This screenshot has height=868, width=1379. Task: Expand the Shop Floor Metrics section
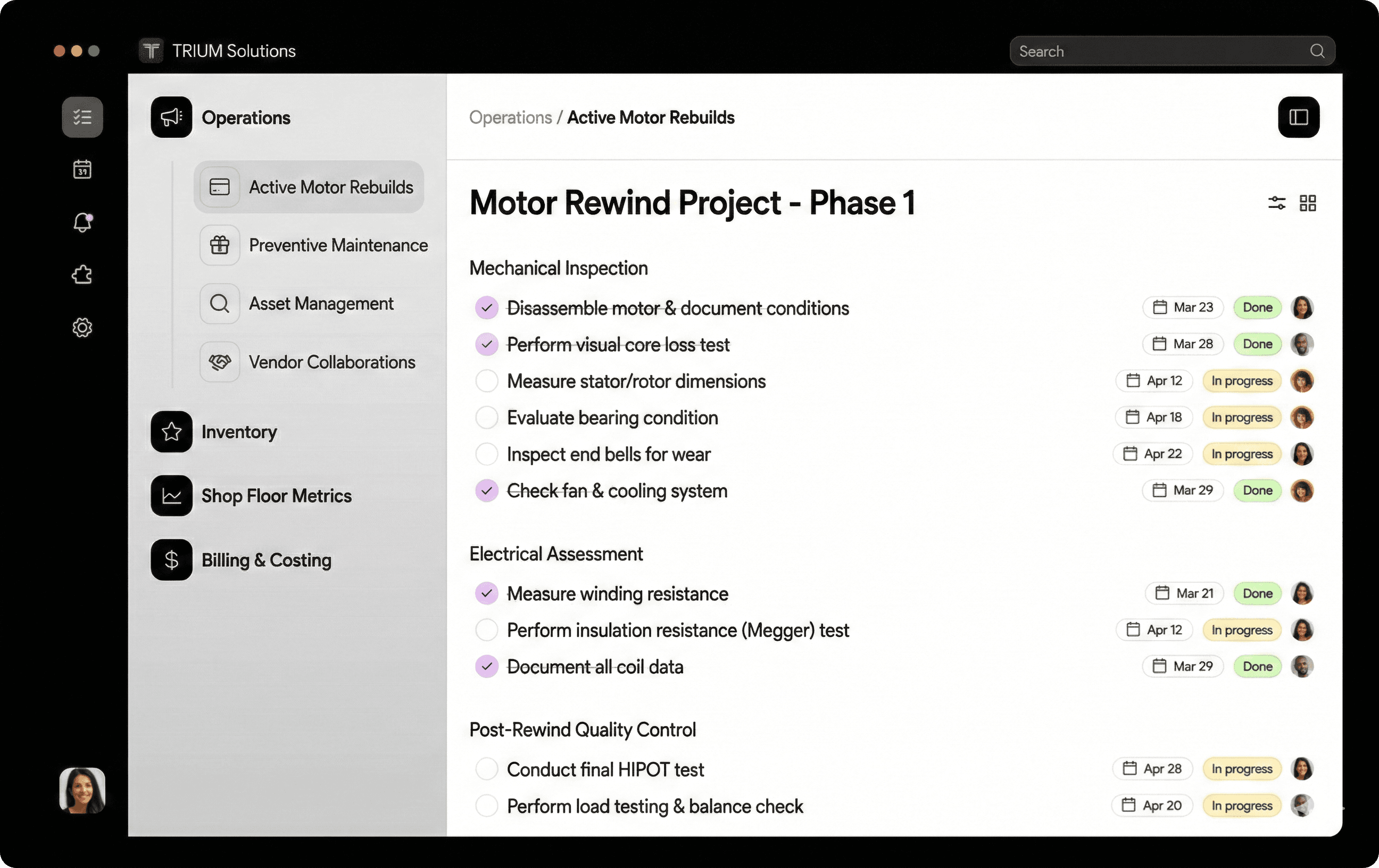[x=276, y=496]
